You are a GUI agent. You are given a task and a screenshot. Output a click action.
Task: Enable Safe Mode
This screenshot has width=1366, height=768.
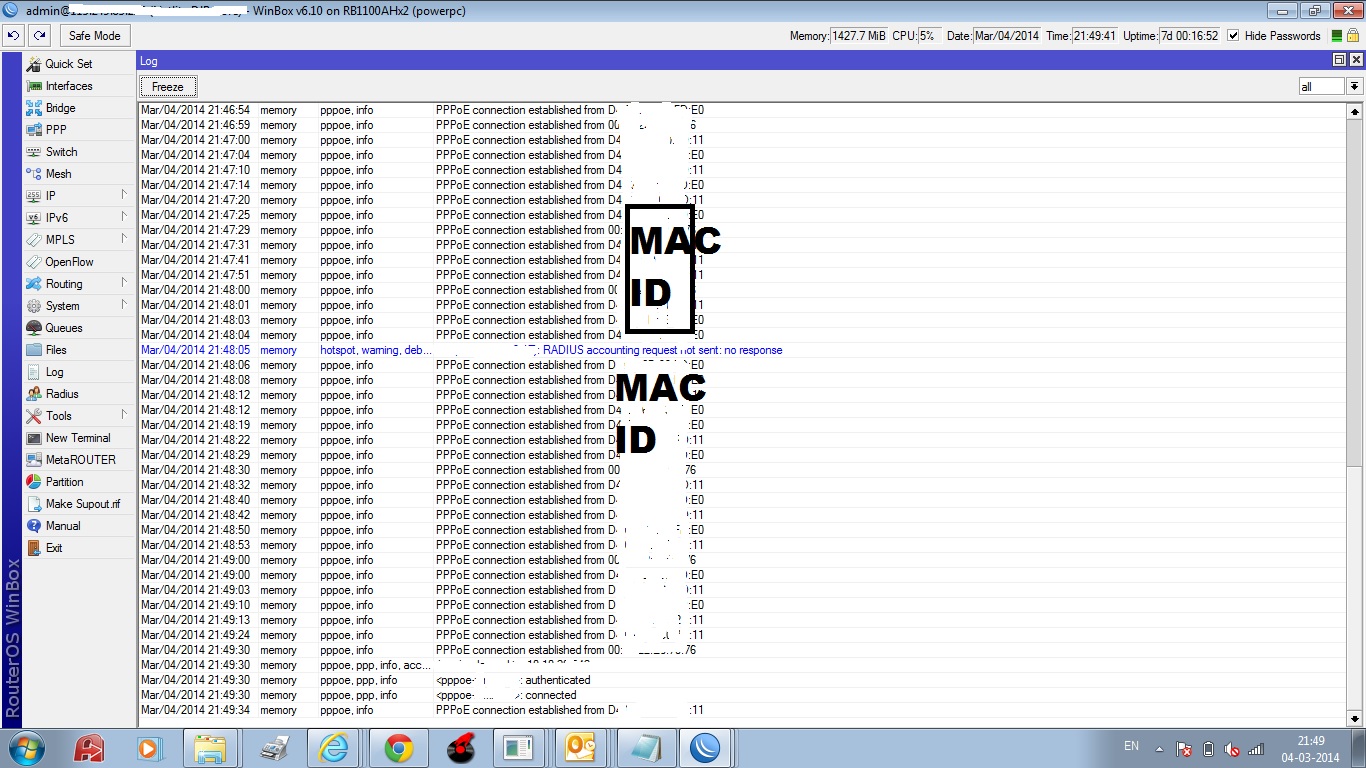point(94,35)
